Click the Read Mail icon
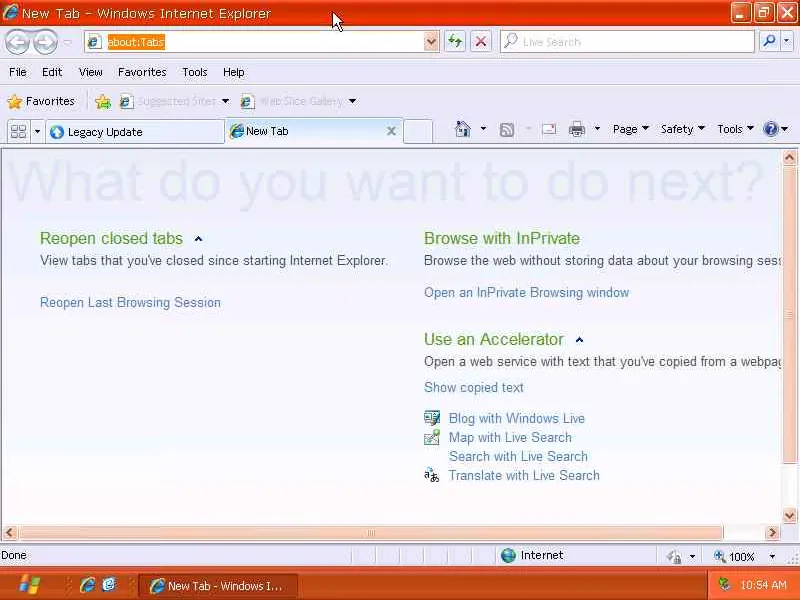The height and width of the screenshot is (600, 800). pyautogui.click(x=548, y=129)
